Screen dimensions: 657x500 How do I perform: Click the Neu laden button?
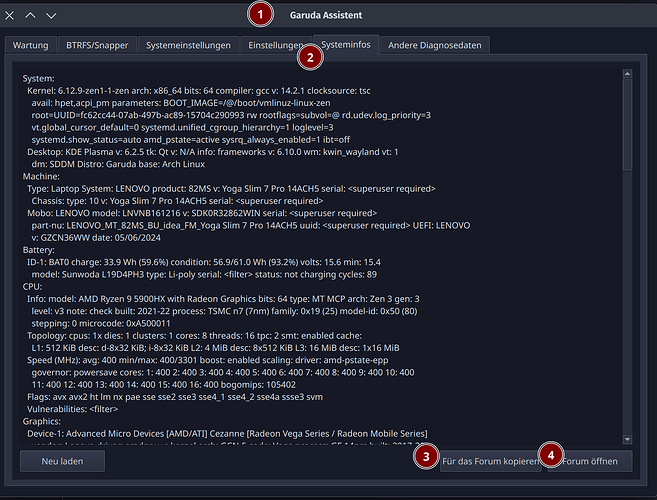pos(62,461)
